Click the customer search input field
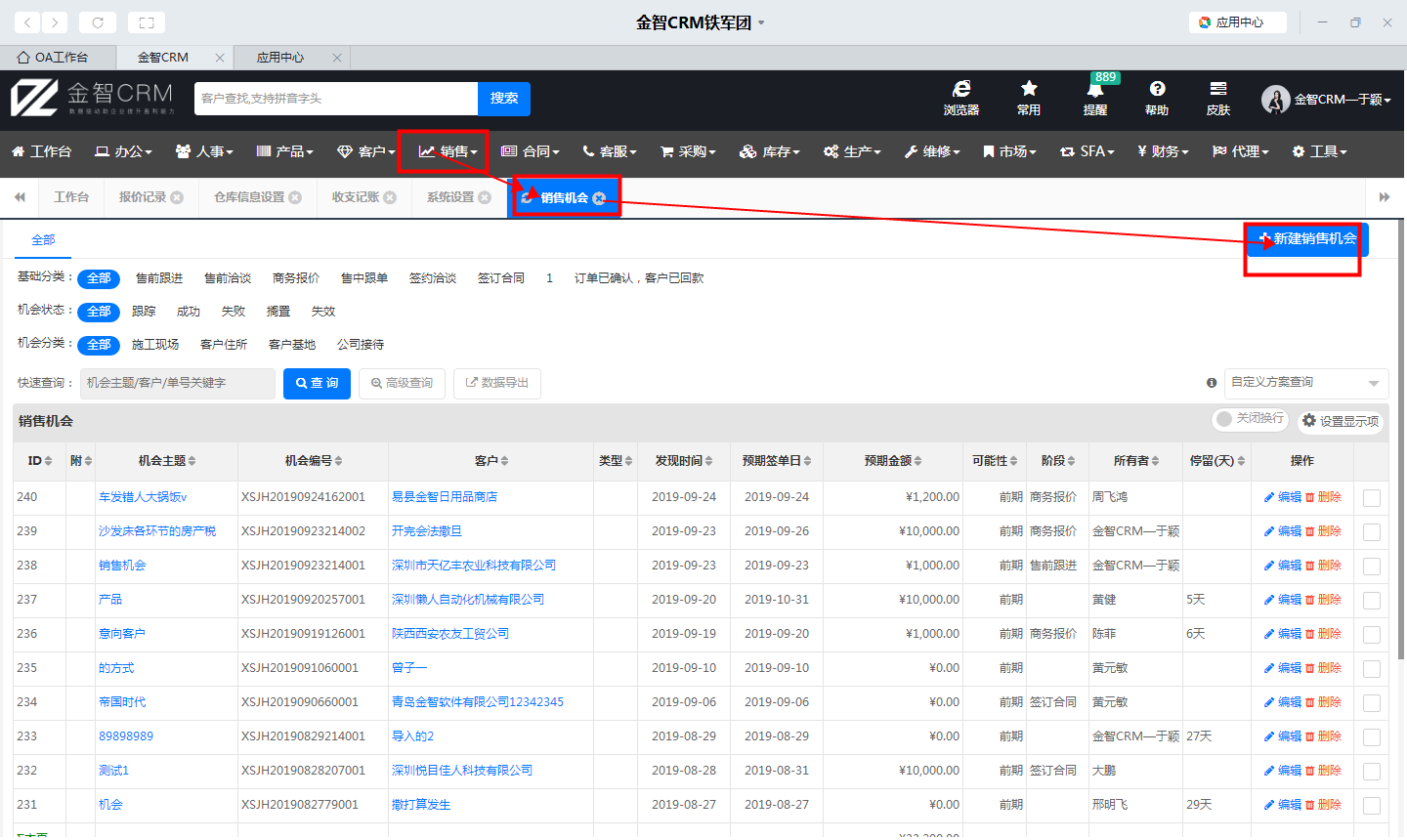 [336, 99]
